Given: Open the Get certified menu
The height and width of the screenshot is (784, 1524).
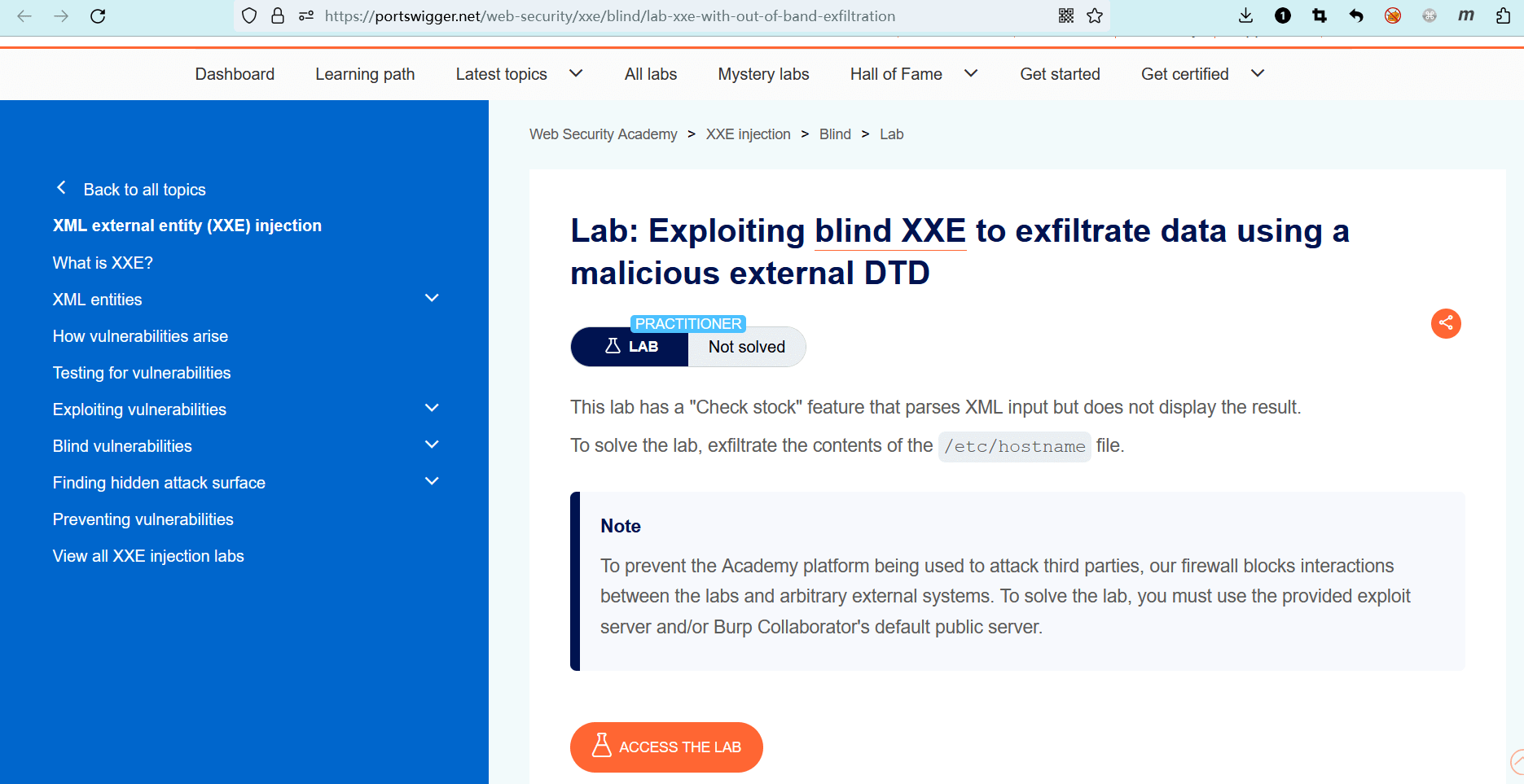Looking at the screenshot, I should click(x=1184, y=74).
